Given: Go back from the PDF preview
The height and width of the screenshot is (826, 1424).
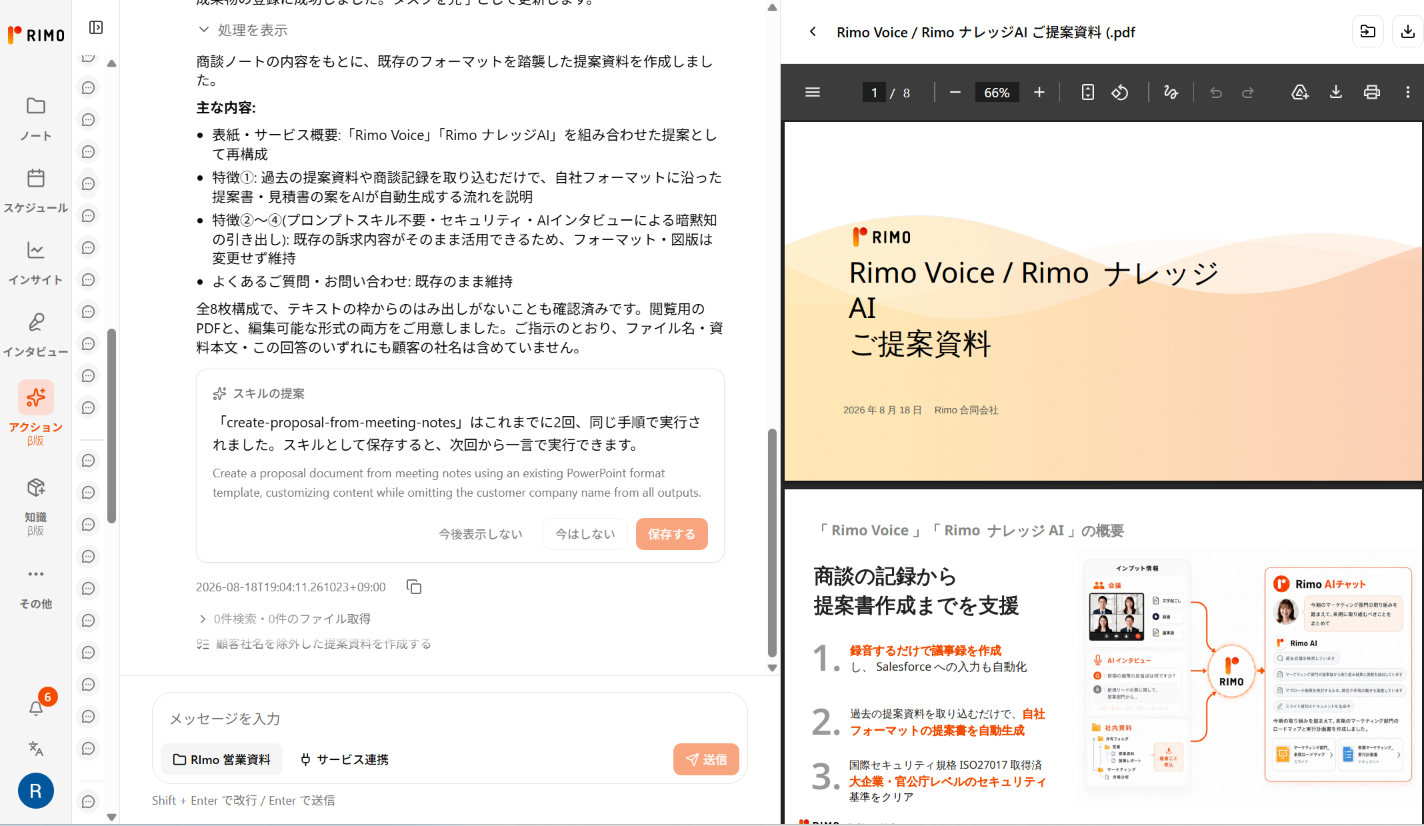Looking at the screenshot, I should click(813, 32).
